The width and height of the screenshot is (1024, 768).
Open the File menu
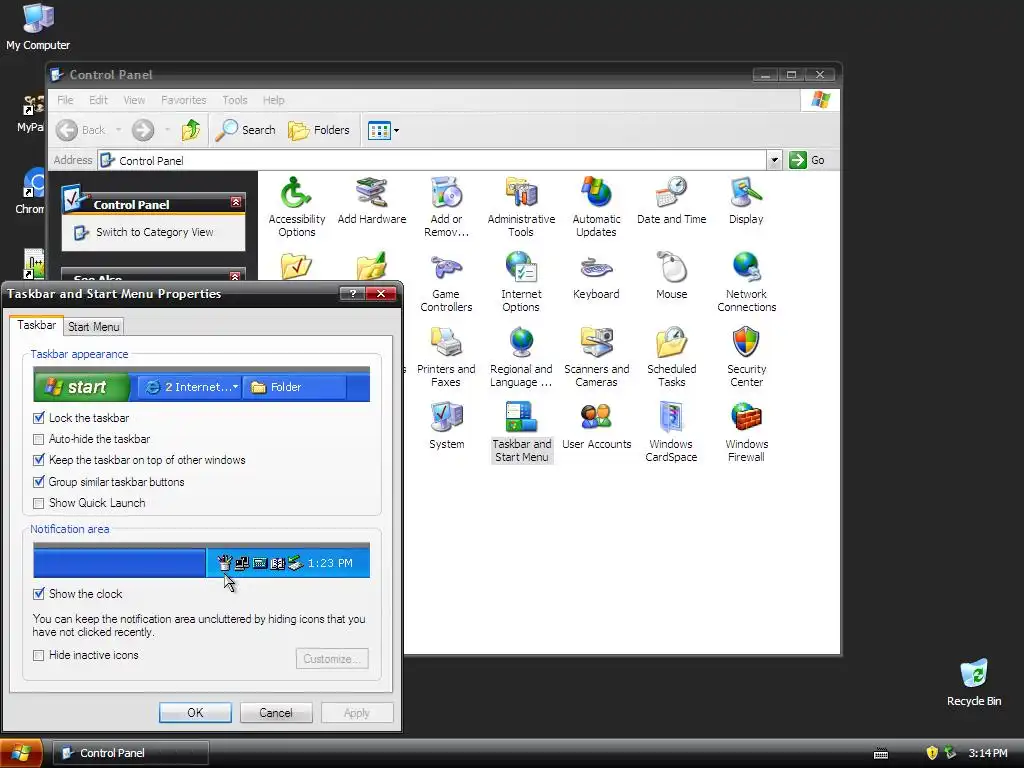pyautogui.click(x=65, y=100)
